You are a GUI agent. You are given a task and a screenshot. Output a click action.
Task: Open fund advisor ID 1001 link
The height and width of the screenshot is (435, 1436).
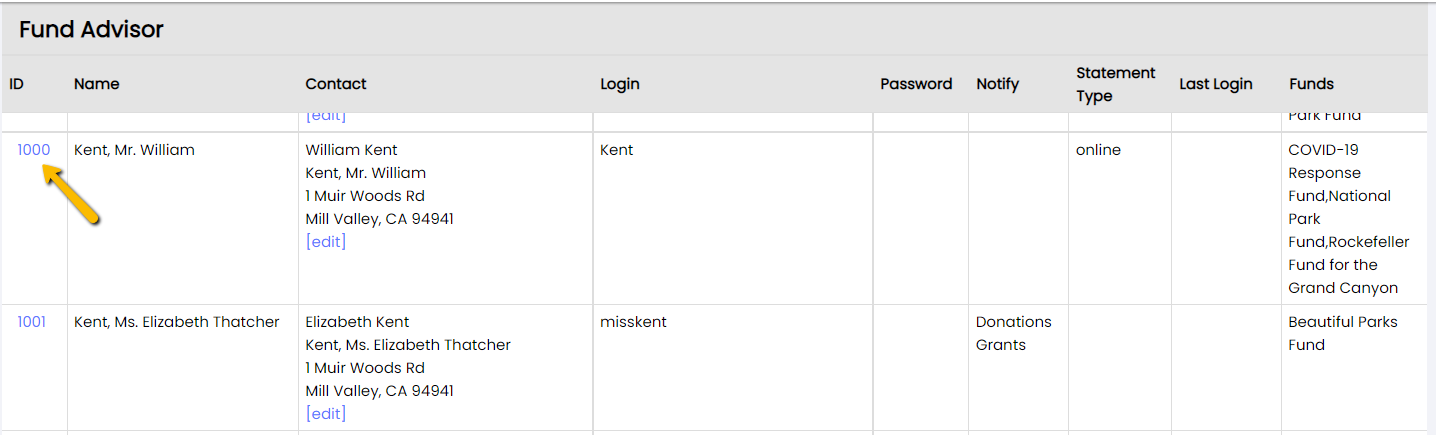coord(32,322)
